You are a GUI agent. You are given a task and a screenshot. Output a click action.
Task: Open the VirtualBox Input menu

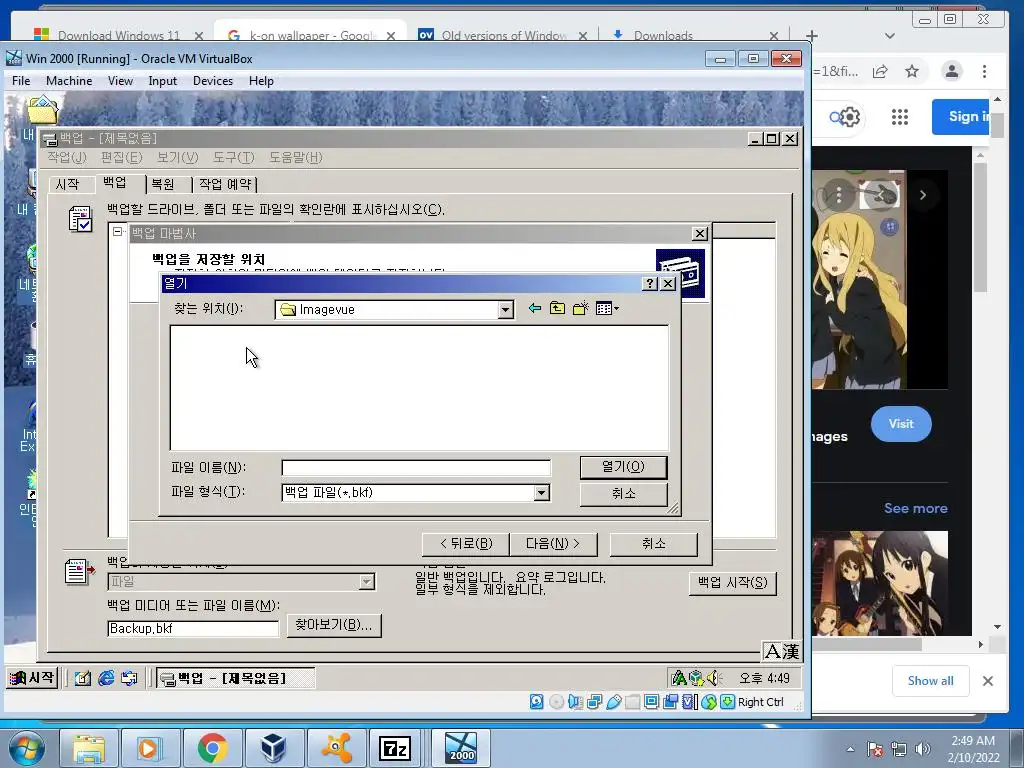coord(163,81)
